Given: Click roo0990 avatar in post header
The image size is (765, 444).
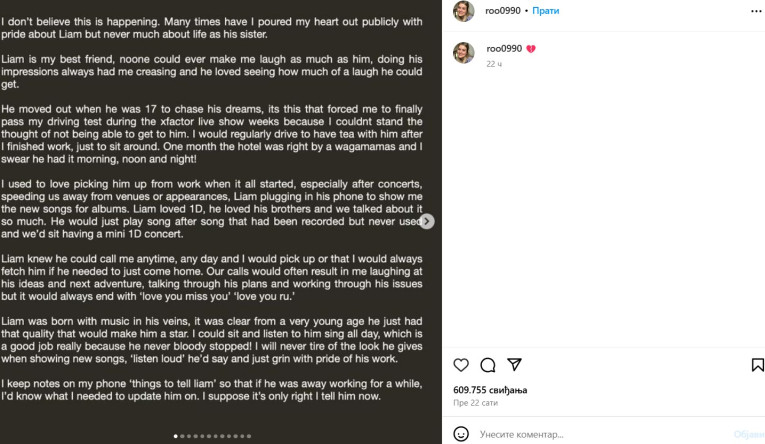Looking at the screenshot, I should pos(463,11).
